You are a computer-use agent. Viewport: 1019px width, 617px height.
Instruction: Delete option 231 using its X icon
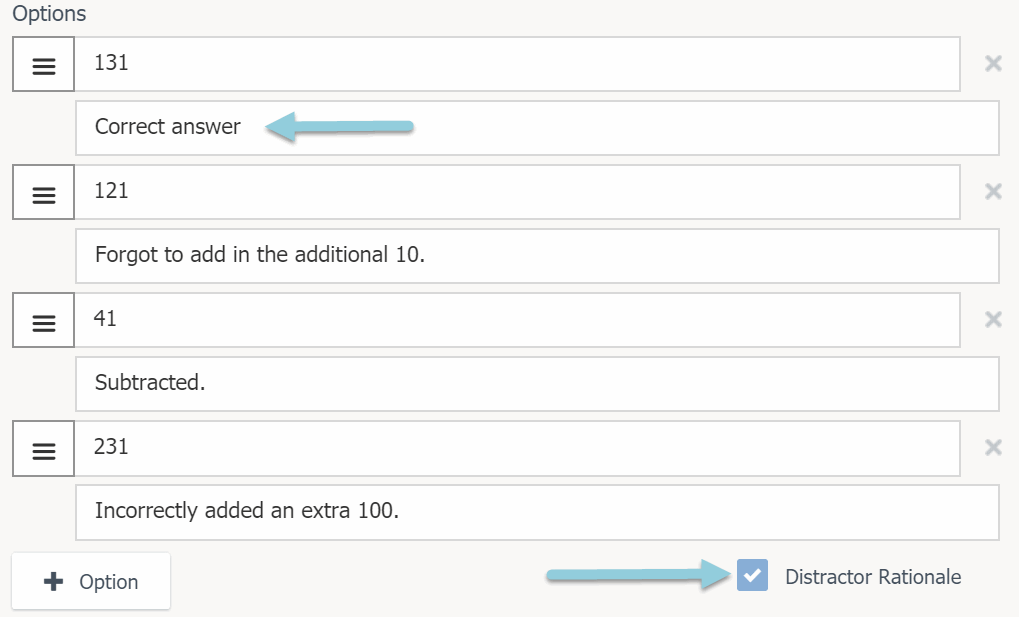[993, 448]
